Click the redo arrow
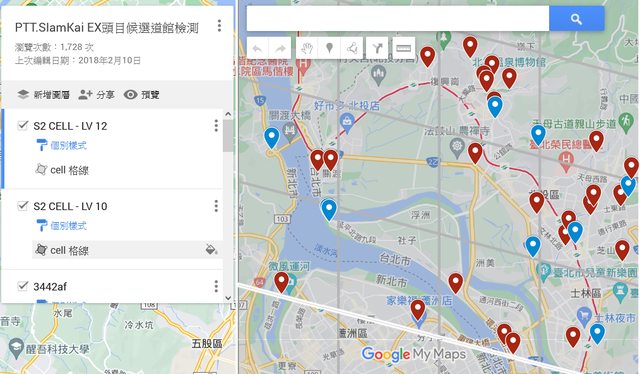This screenshot has height=374, width=640. [x=280, y=49]
